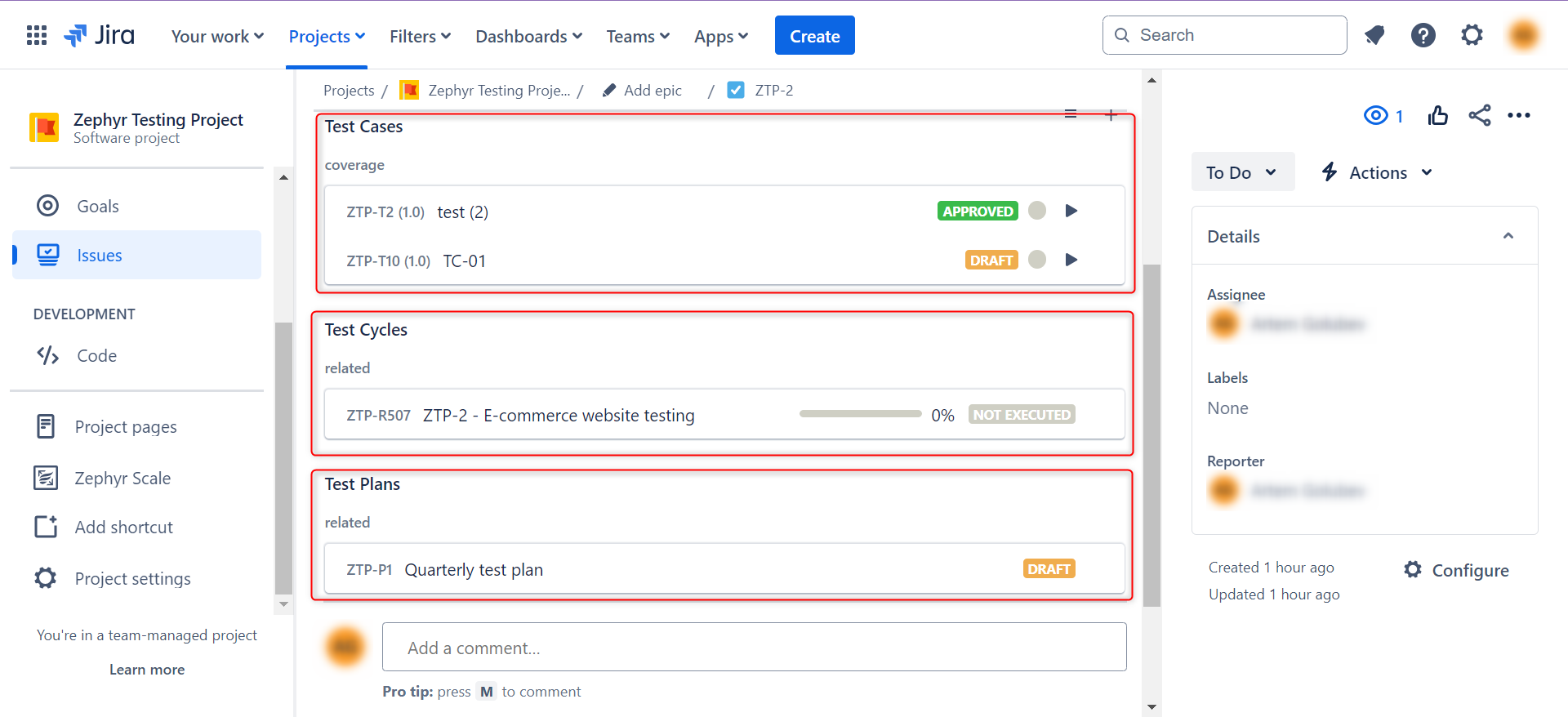
Task: Open the app switcher grid icon
Action: coord(37,35)
